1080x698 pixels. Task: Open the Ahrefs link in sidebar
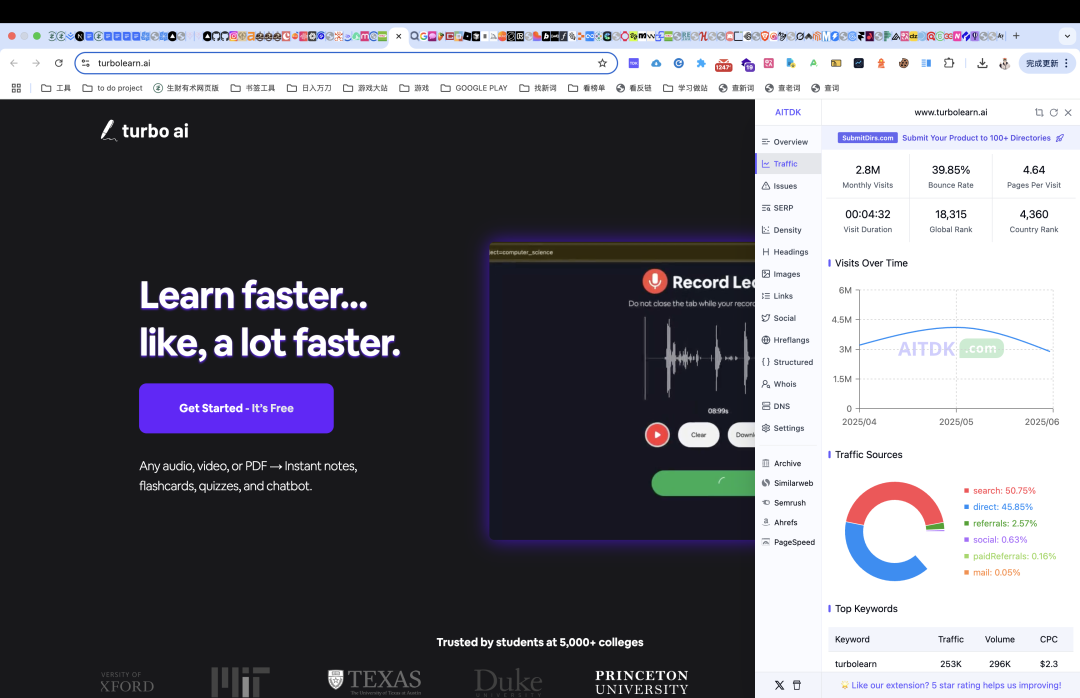[x=779, y=522]
